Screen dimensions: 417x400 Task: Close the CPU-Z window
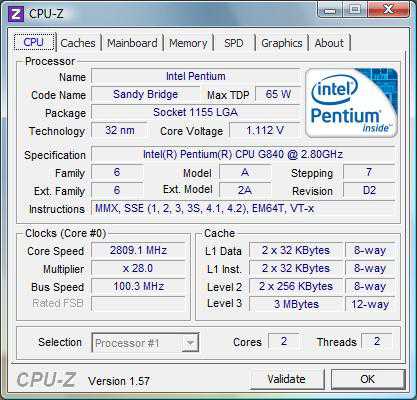388,10
